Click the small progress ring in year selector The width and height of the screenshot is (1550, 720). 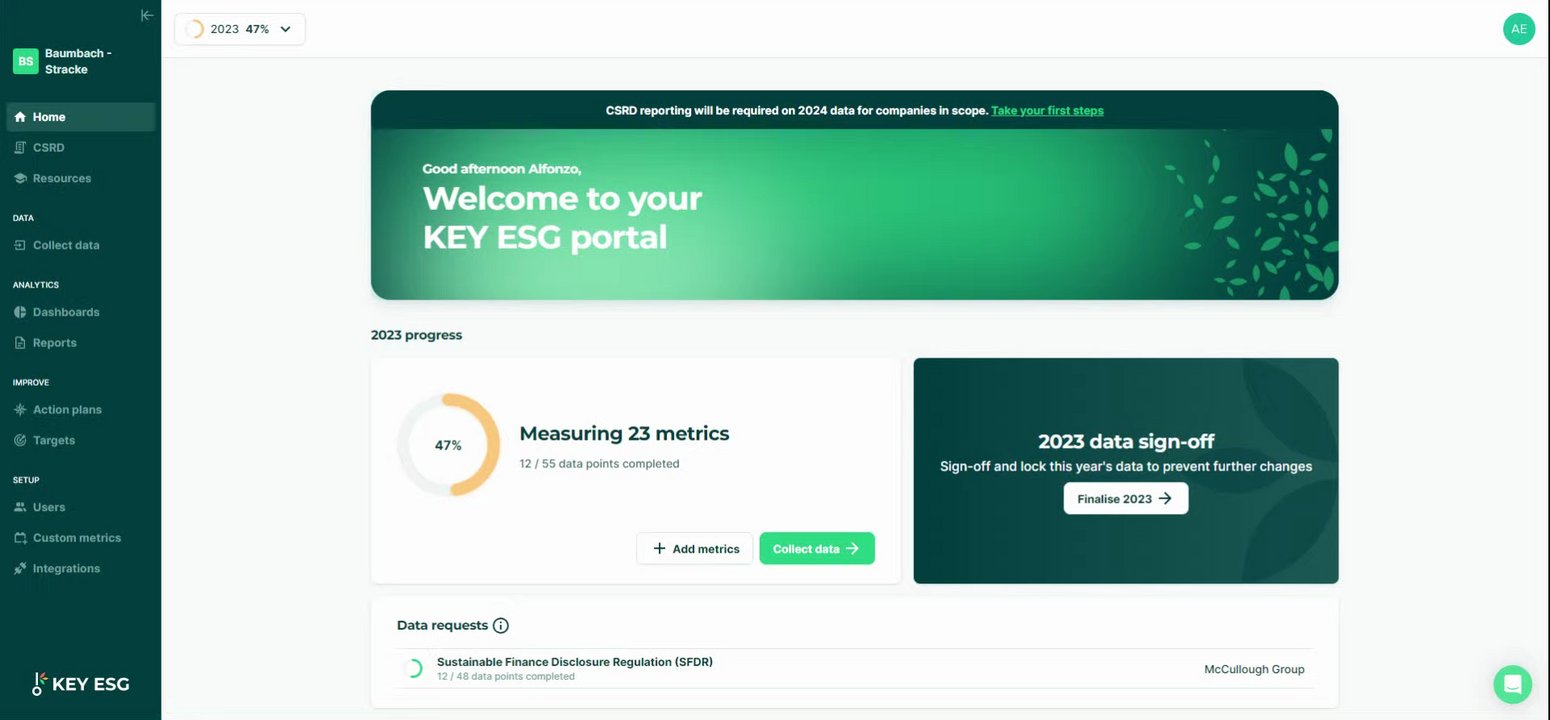tap(194, 29)
